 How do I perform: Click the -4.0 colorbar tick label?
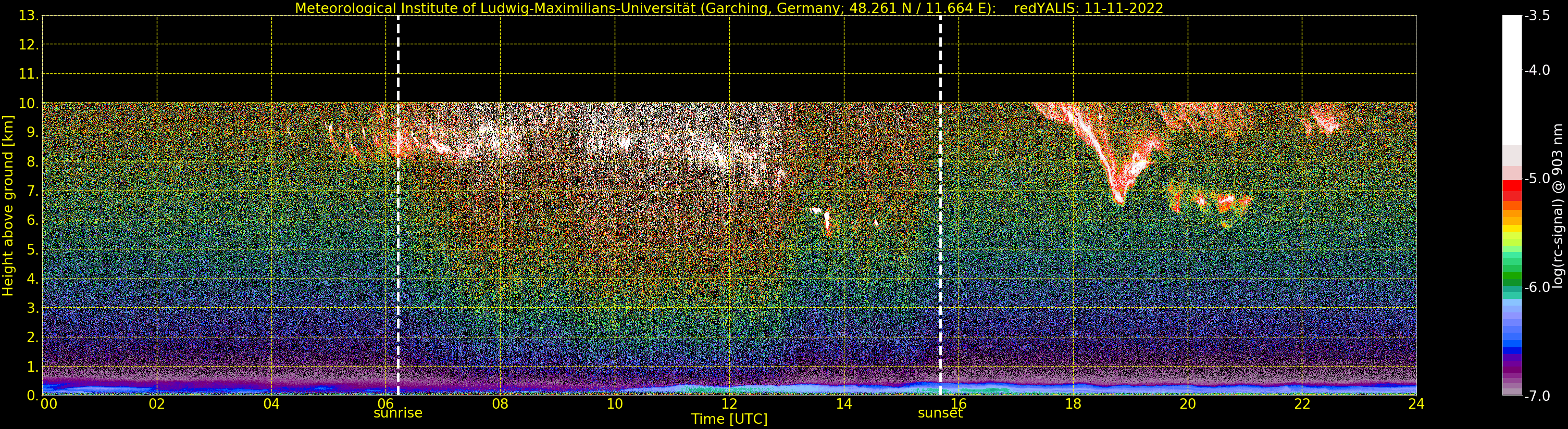pyautogui.click(x=1537, y=70)
